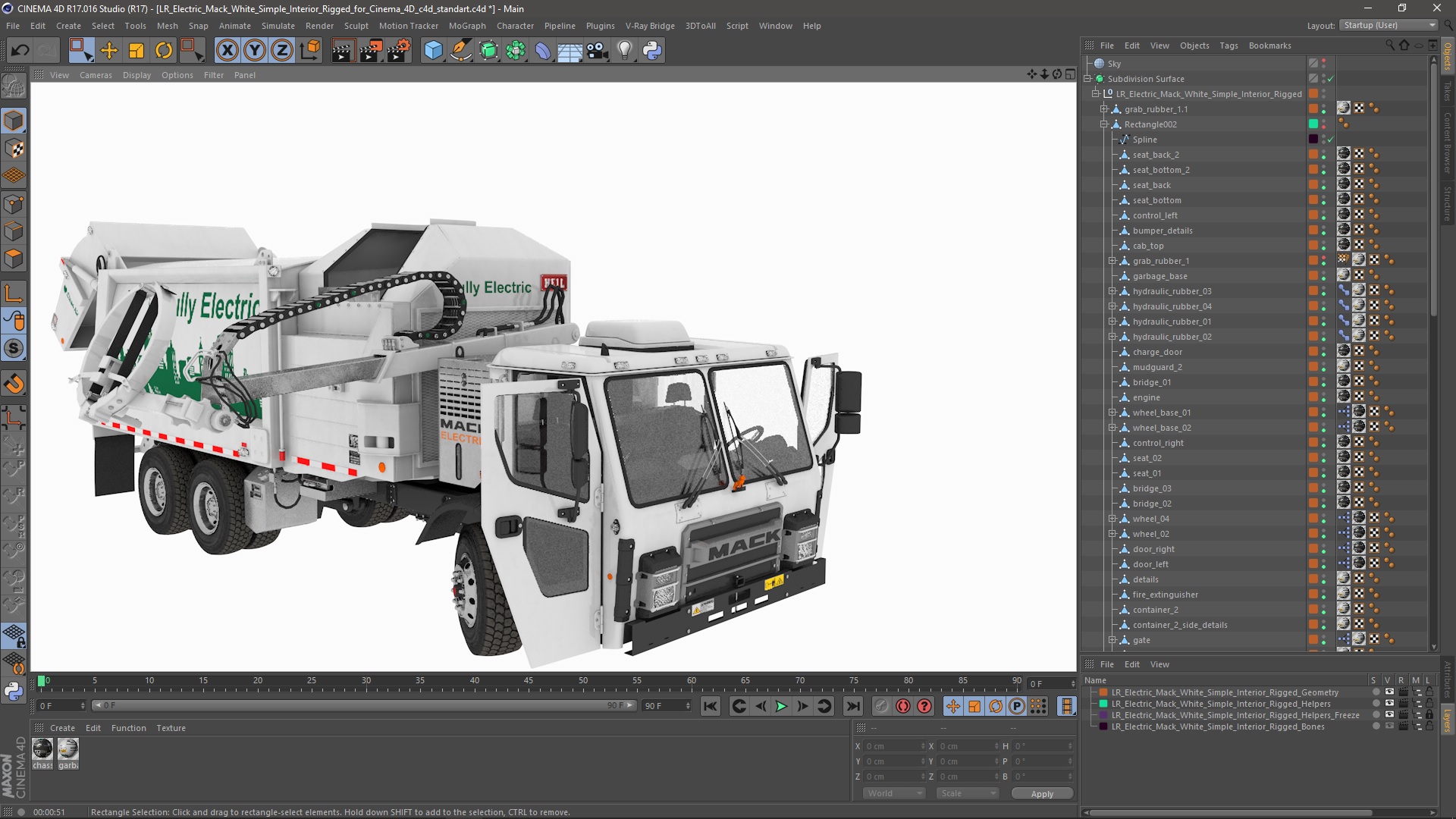This screenshot has width=1456, height=819.
Task: Toggle Solo for Geometry layer
Action: [1376, 692]
